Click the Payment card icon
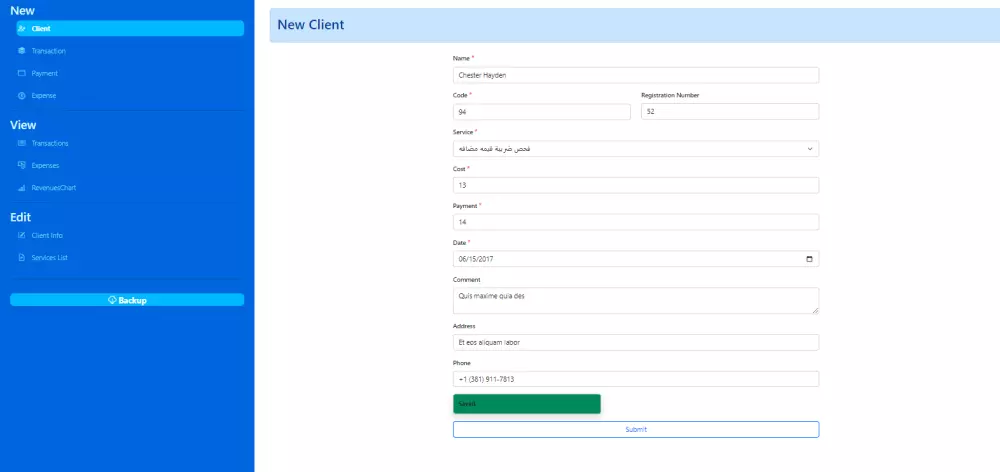 coord(22,73)
